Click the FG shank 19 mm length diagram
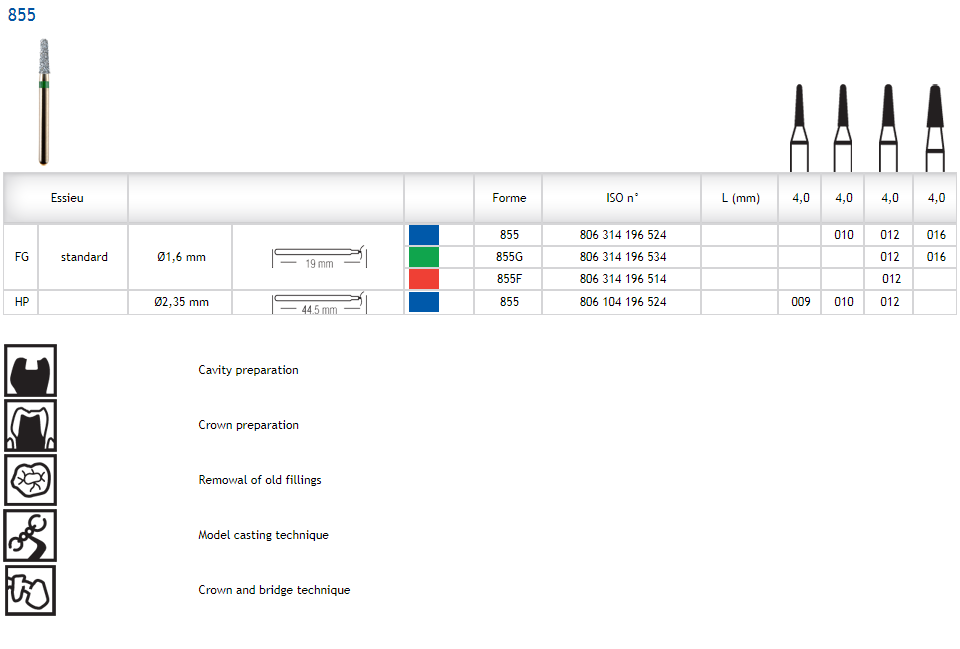960x649 pixels. [x=318, y=257]
